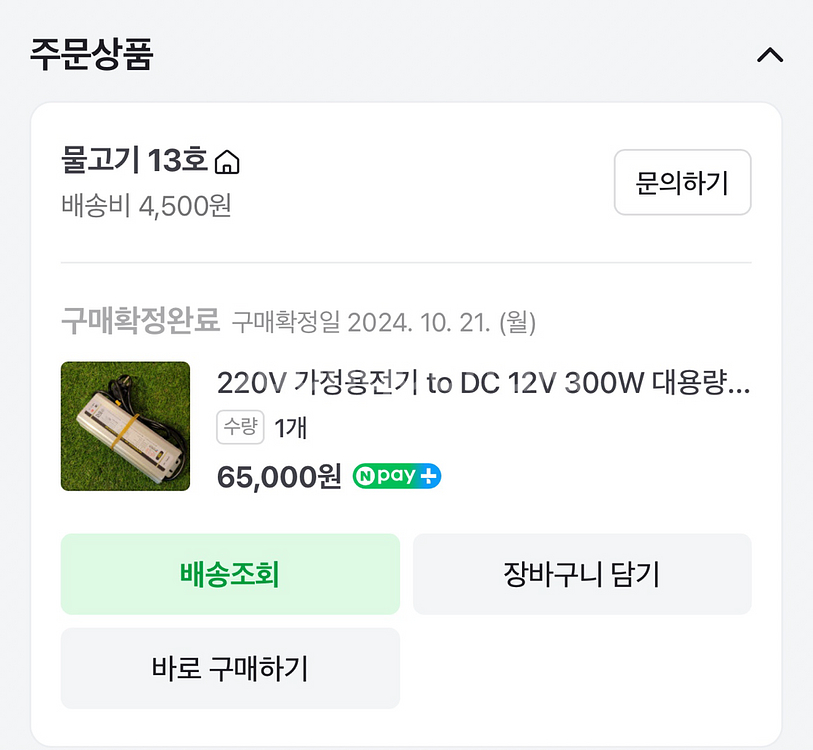Click the 구매확정일 label text
The width and height of the screenshot is (813, 750).
286,322
